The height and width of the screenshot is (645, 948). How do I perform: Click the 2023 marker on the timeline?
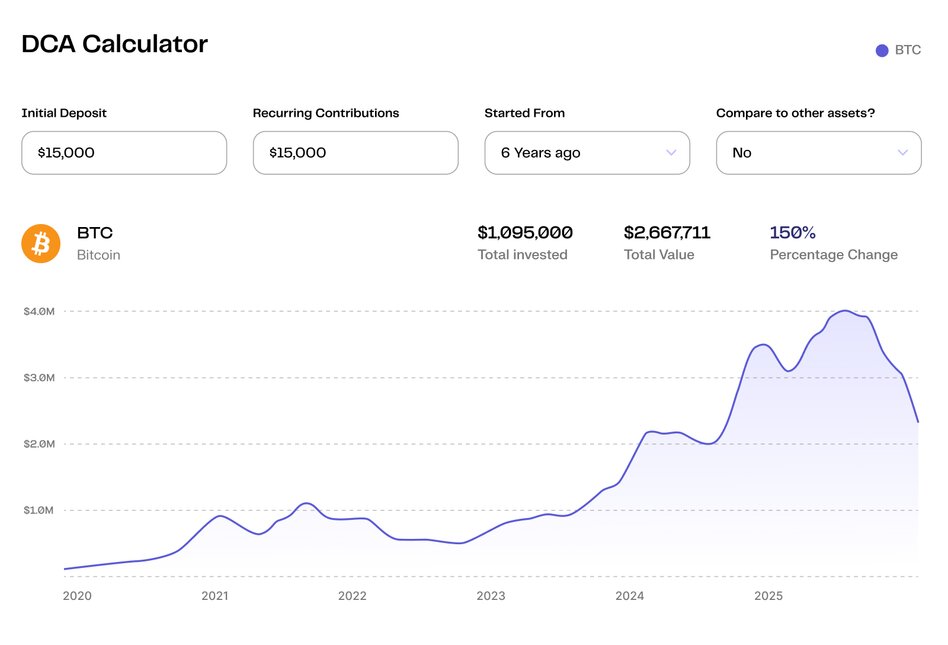pos(491,596)
